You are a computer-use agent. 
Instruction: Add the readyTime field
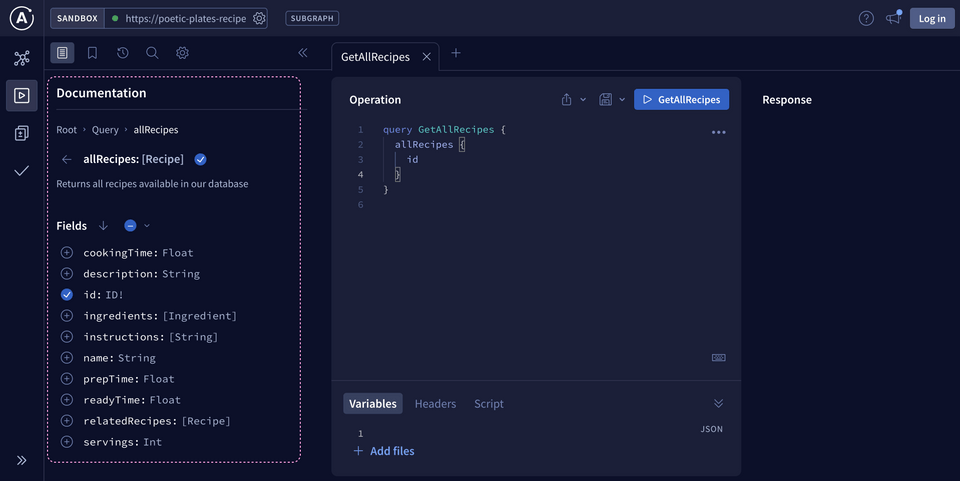[x=67, y=400]
